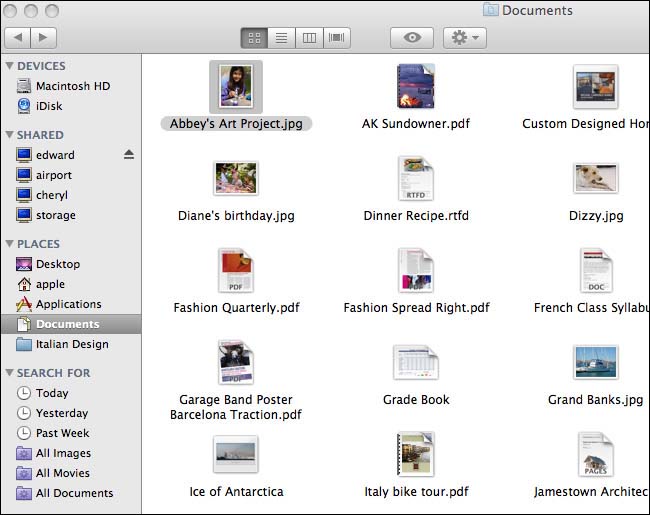The width and height of the screenshot is (650, 515).
Task: Select the Past Week saved search
Action: [x=62, y=433]
